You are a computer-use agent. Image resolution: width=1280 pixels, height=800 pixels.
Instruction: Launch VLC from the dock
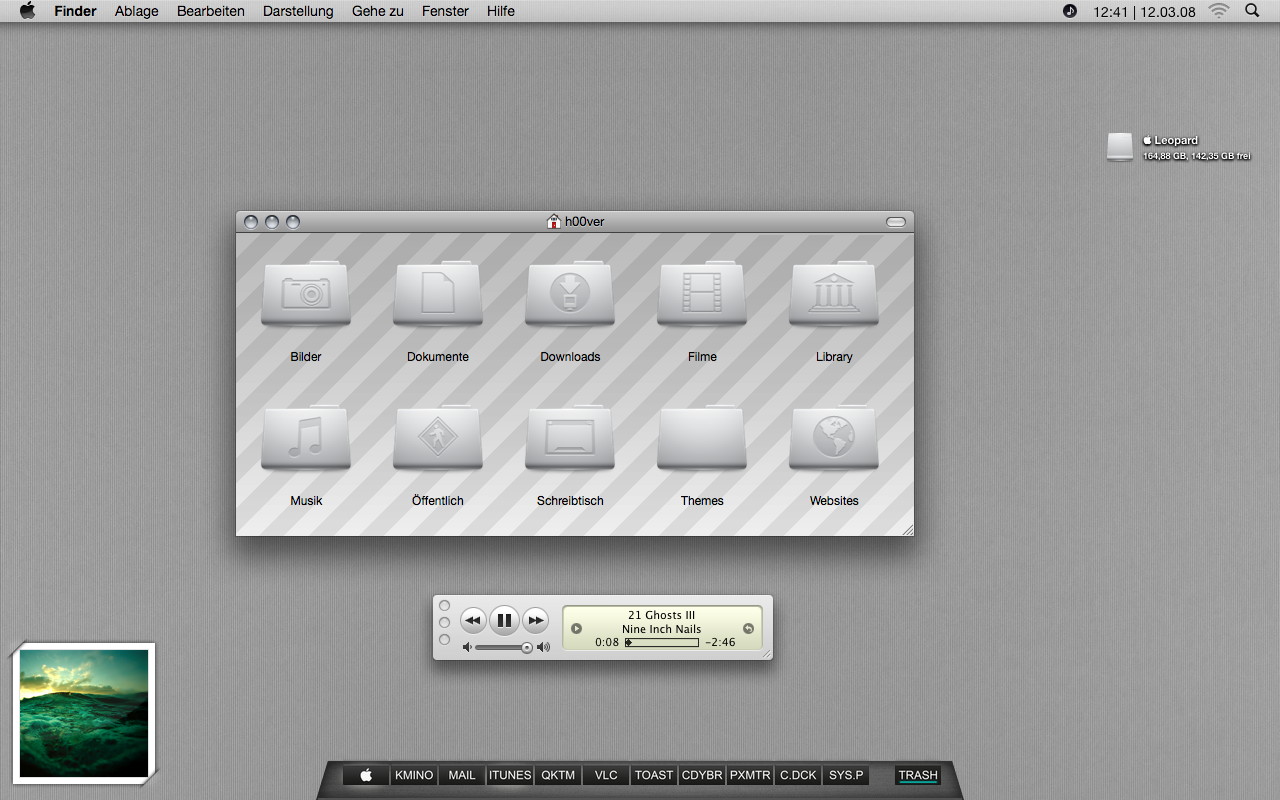pos(606,775)
